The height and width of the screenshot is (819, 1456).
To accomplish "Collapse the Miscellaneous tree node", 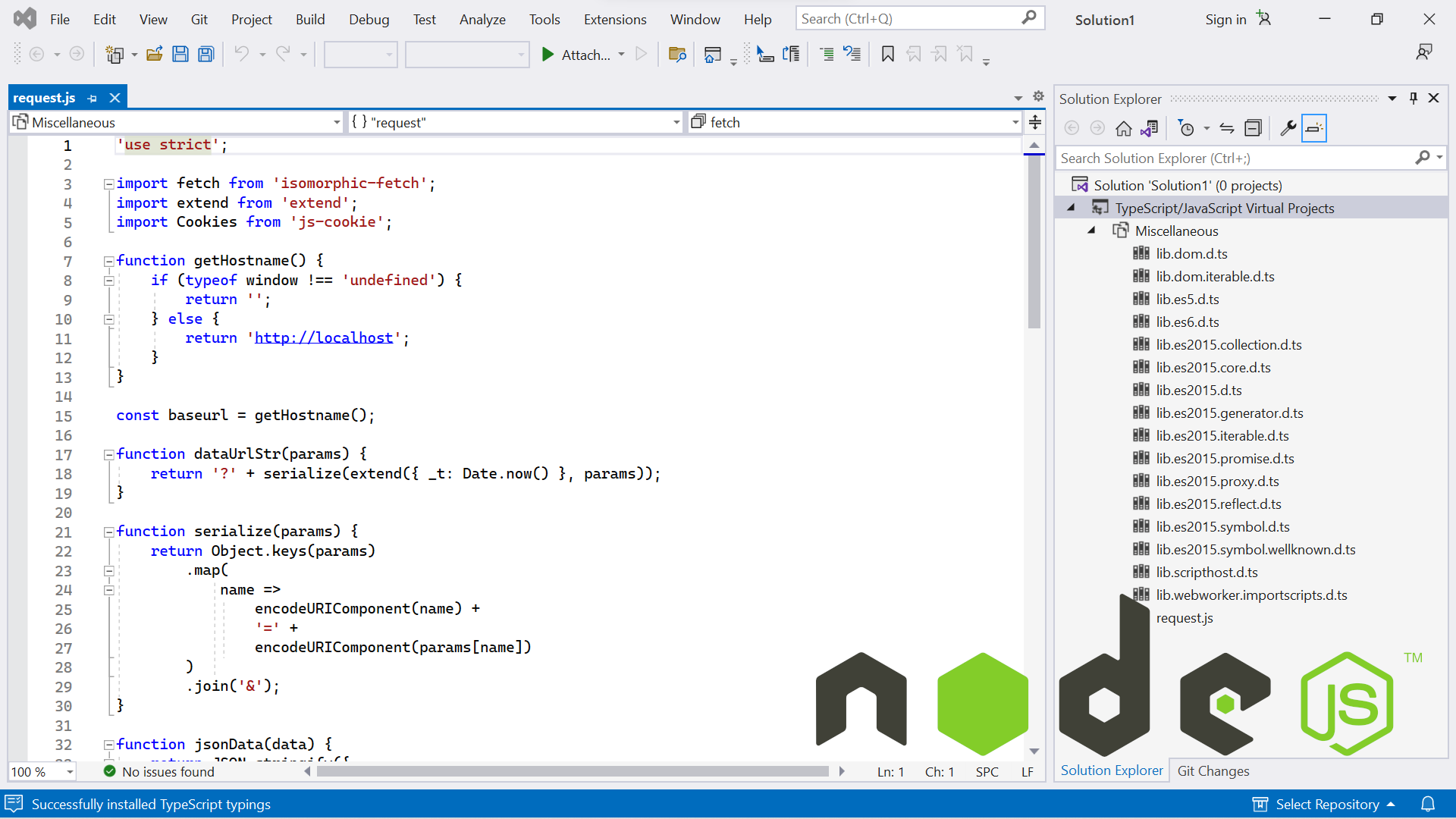I will pos(1091,231).
